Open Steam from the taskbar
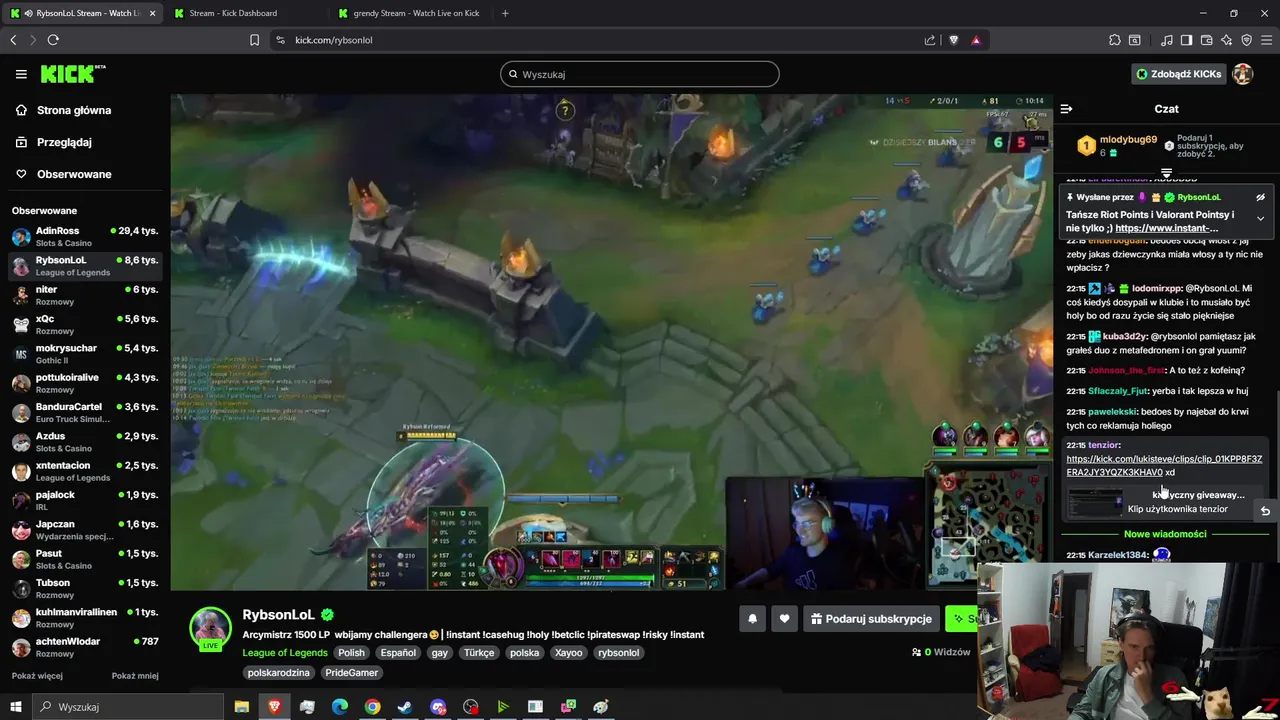This screenshot has width=1280, height=720. click(405, 707)
